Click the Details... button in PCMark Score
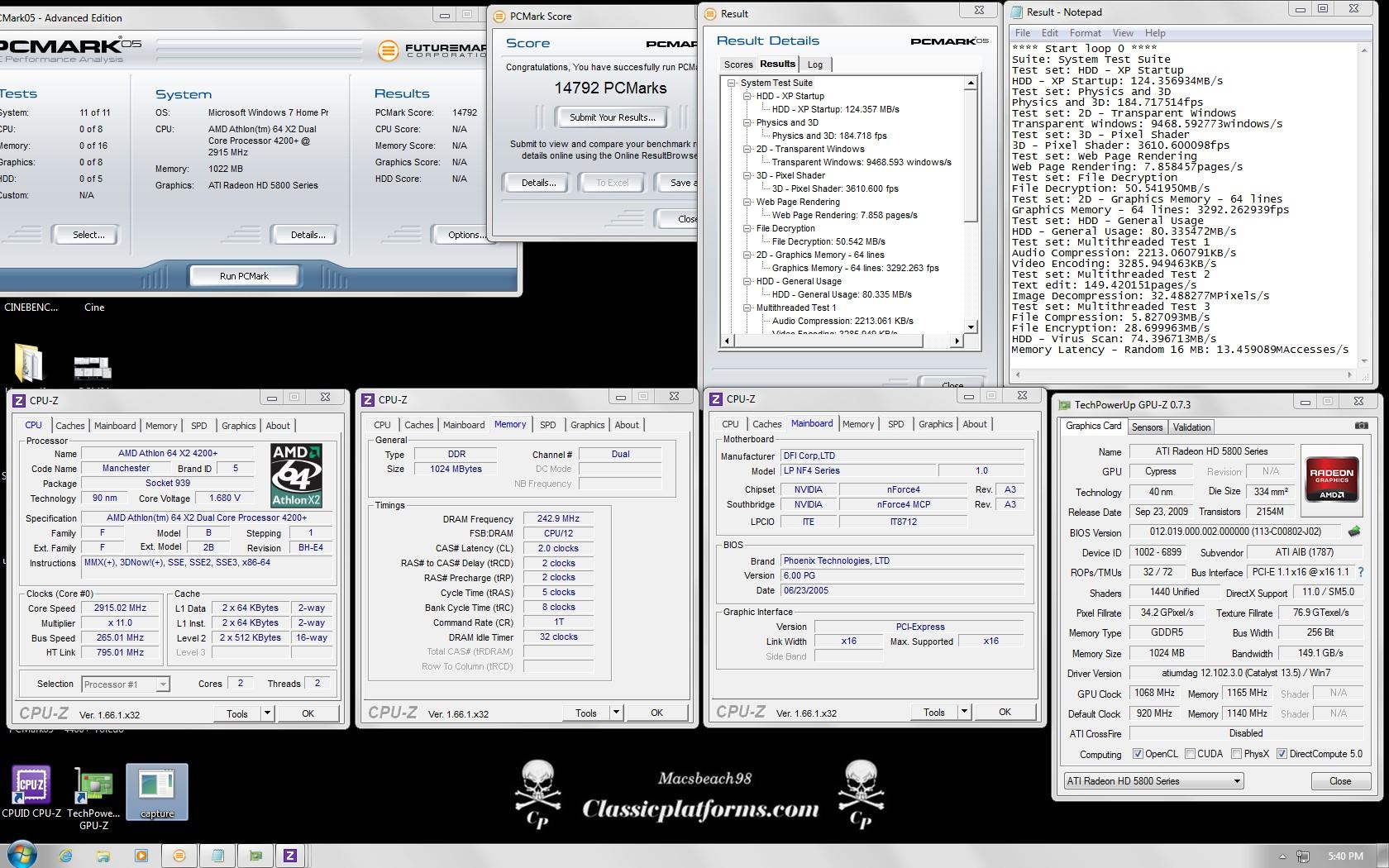The width and height of the screenshot is (1389, 868). click(x=538, y=183)
